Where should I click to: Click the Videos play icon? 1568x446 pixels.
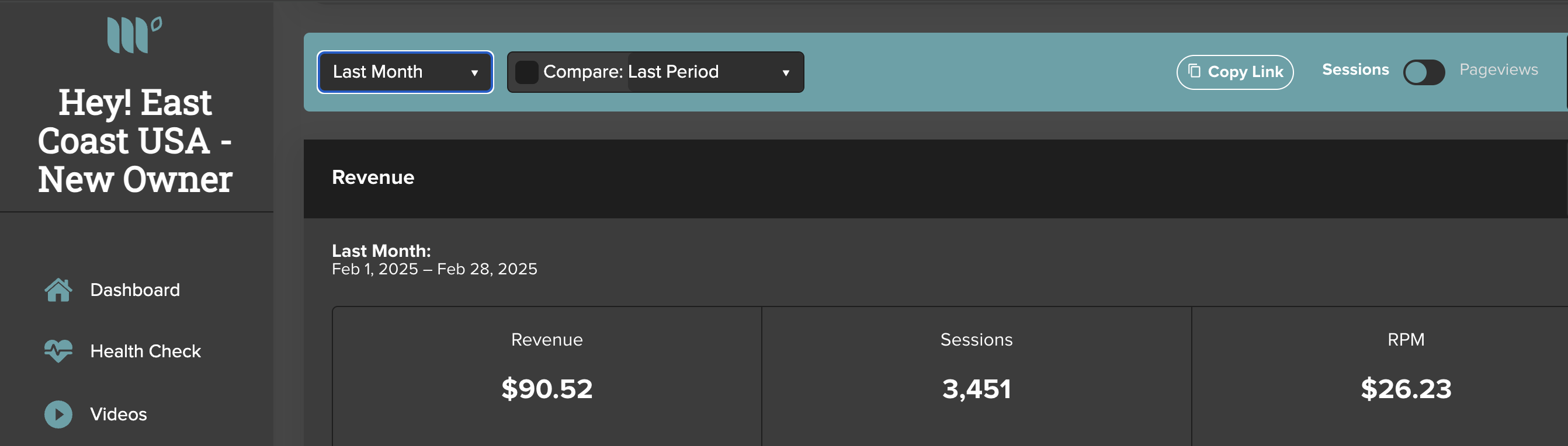tap(58, 414)
